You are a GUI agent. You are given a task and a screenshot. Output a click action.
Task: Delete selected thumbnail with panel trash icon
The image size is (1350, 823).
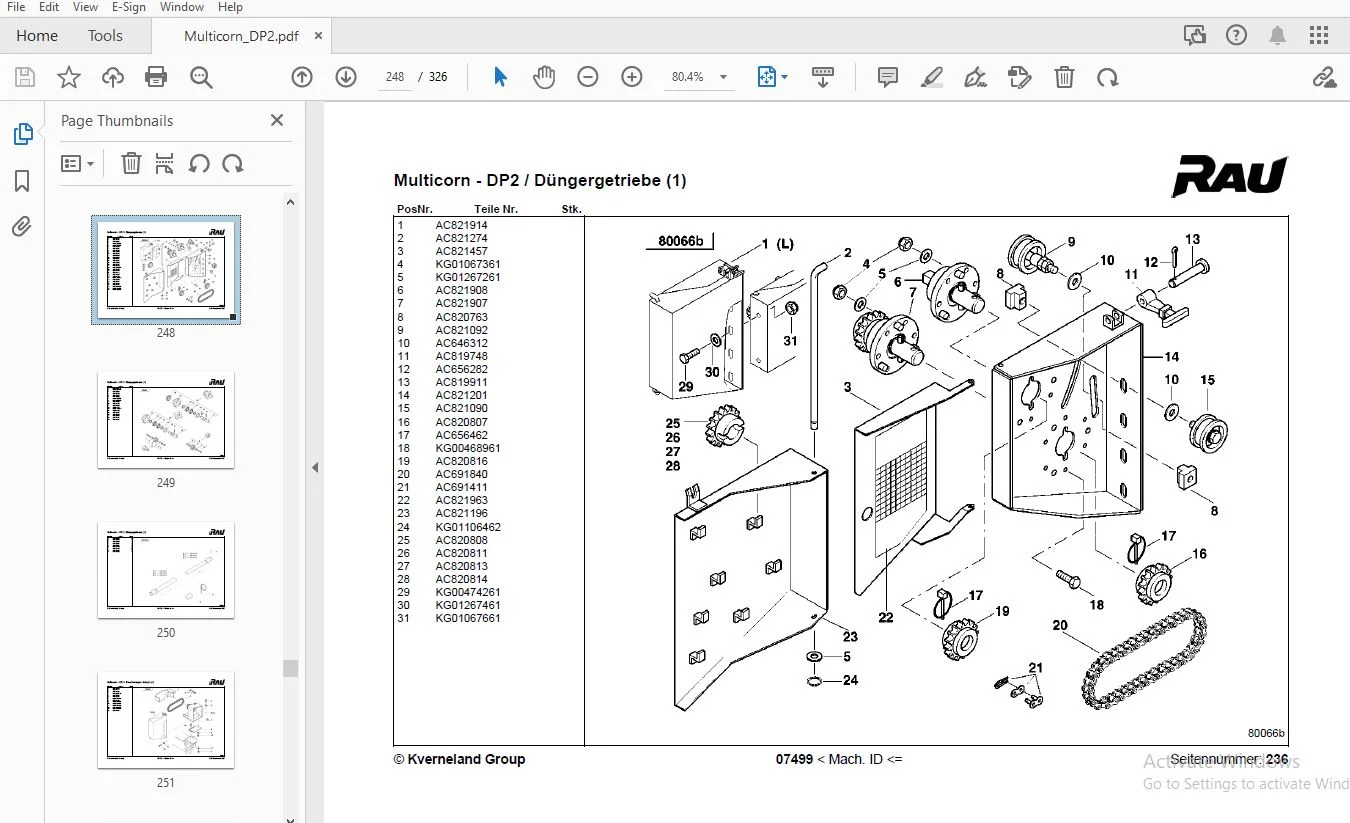[x=131, y=163]
